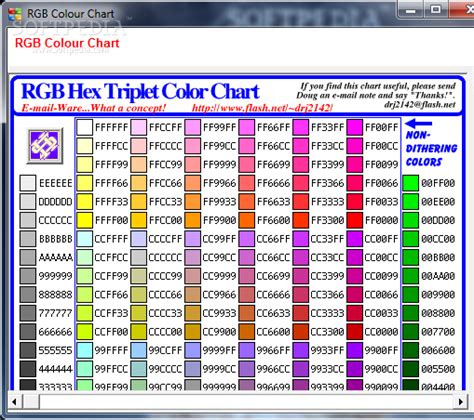Screen dimensions: 474x420
Task: Pick the FFFF00 yellow swatch
Action: coord(85,220)
